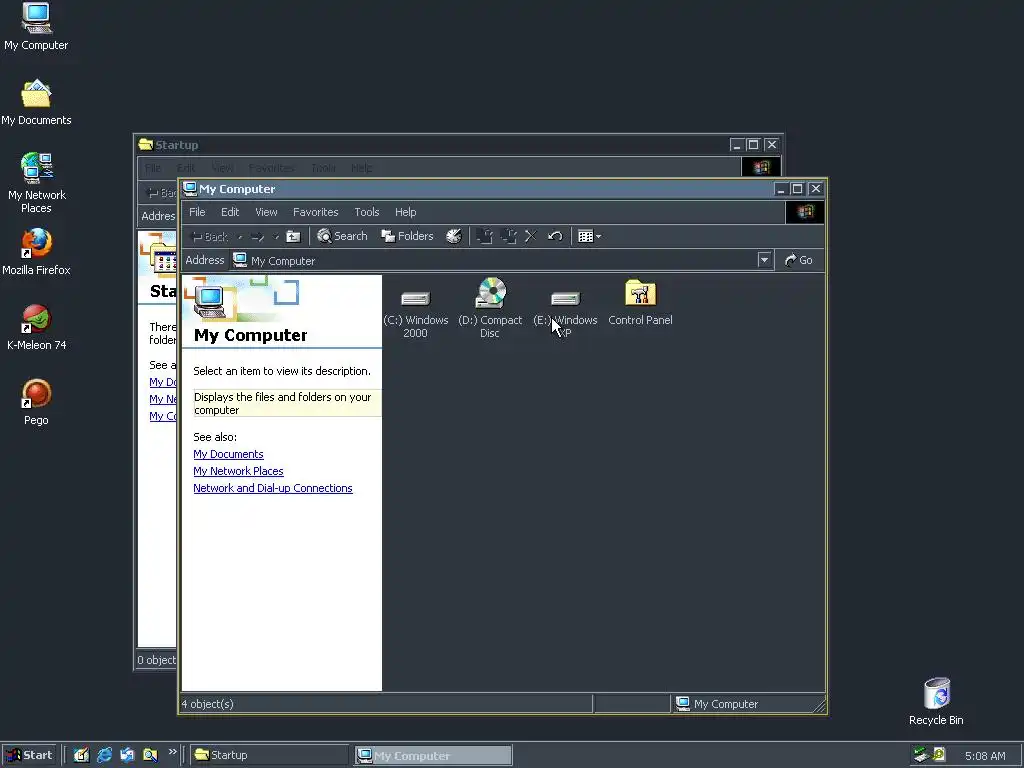Click the Copy To toolbar icon
The image size is (1024, 768).
[509, 236]
